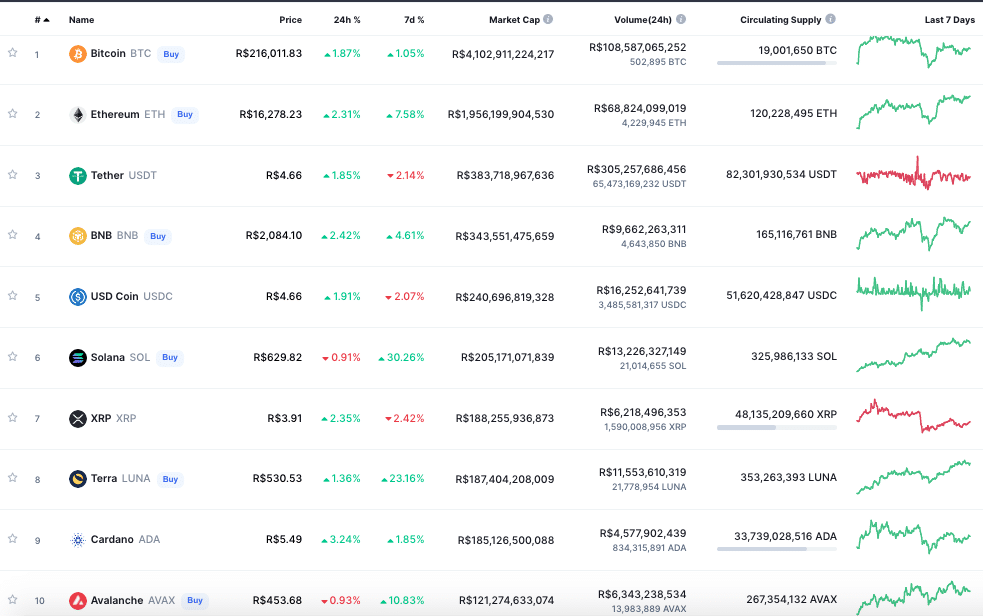Image resolution: width=983 pixels, height=616 pixels.
Task: Sort by Market Cap column header
Action: click(x=514, y=20)
